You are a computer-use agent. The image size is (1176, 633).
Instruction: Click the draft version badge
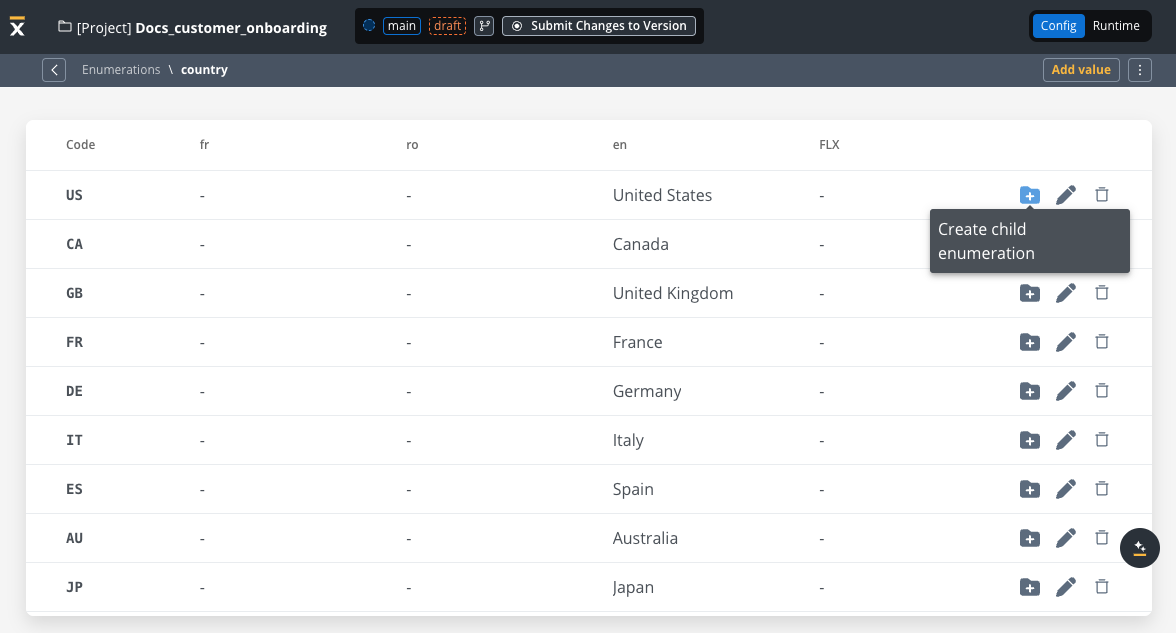click(448, 26)
